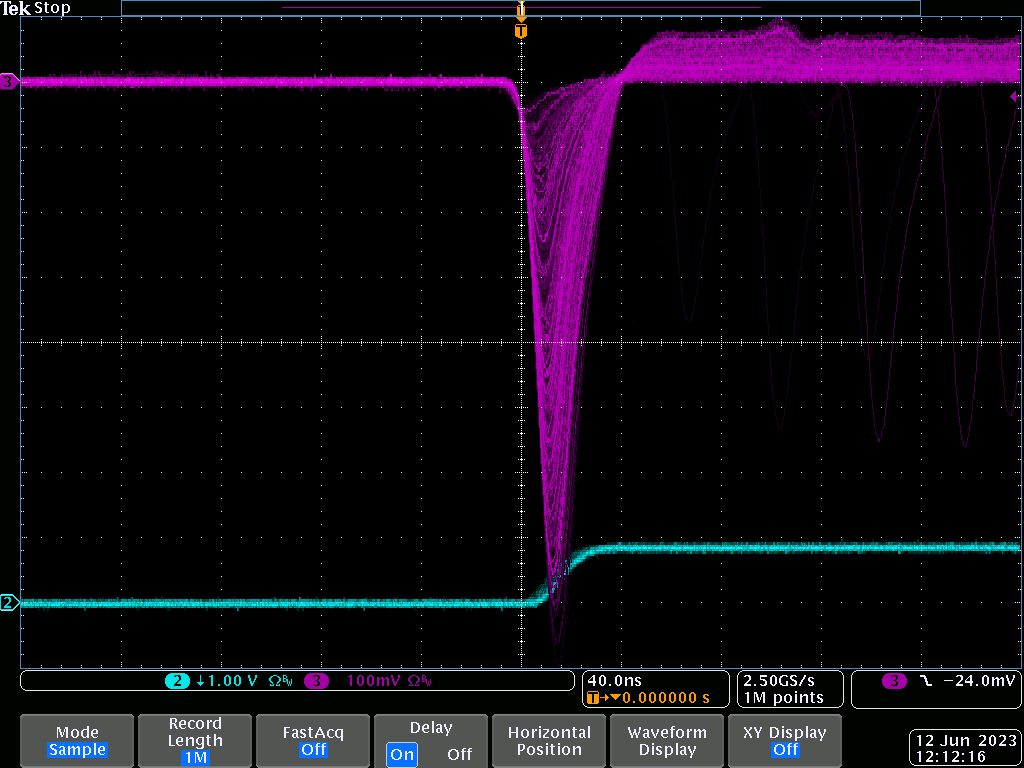The width and height of the screenshot is (1024, 768).
Task: Switch Delay to Off
Action: pos(459,754)
